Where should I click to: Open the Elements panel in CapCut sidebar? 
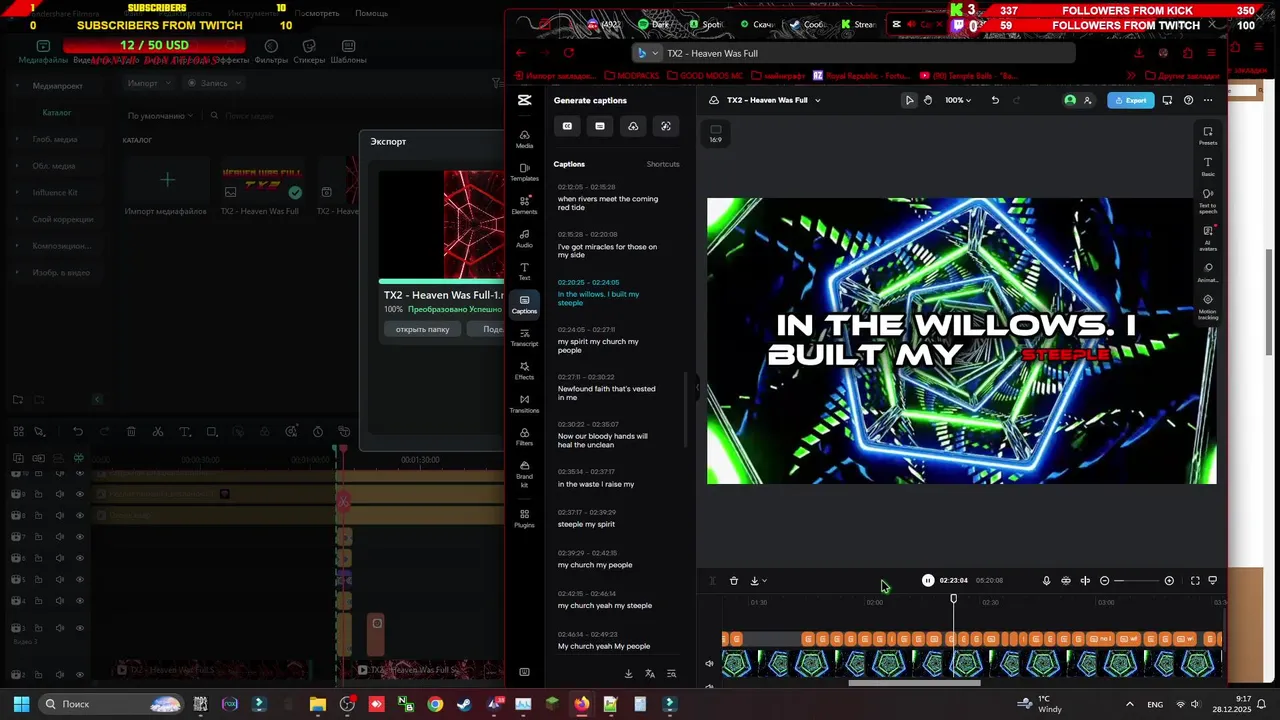pyautogui.click(x=524, y=205)
